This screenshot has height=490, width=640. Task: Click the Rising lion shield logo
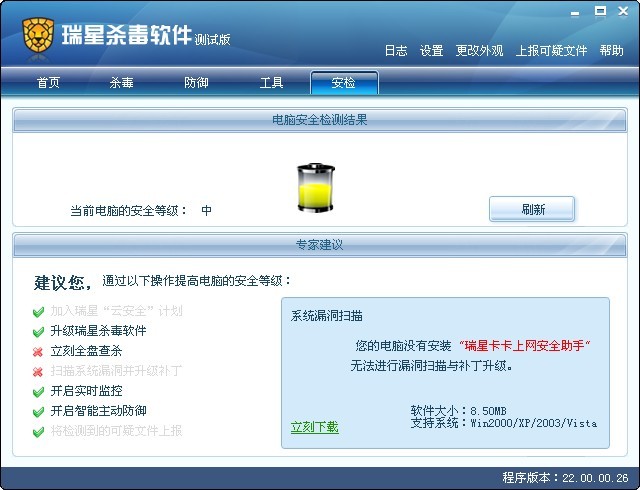38,35
